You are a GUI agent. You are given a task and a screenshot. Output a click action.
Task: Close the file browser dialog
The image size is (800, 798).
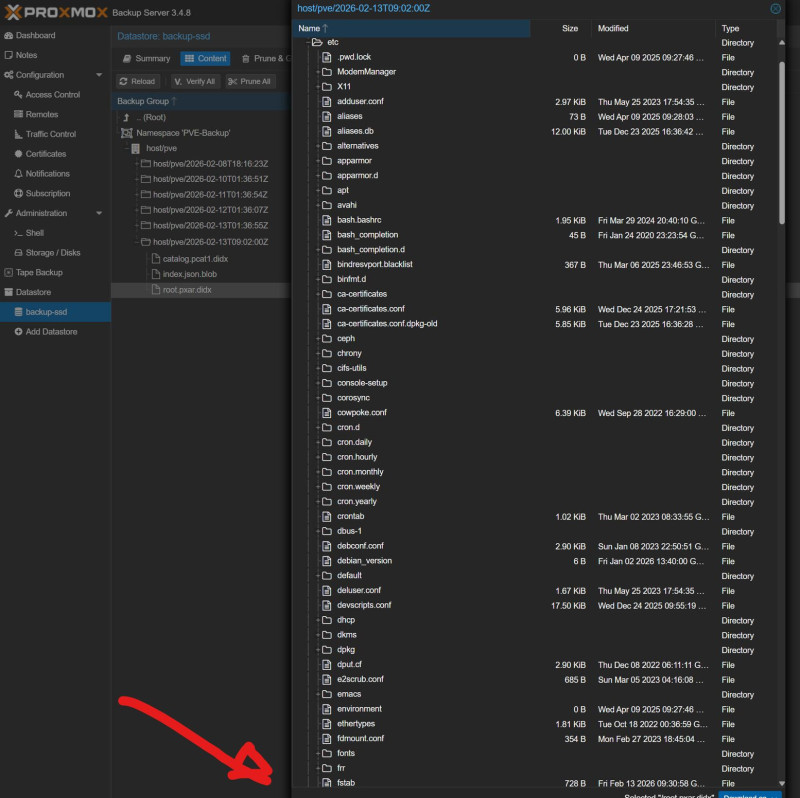(x=775, y=9)
